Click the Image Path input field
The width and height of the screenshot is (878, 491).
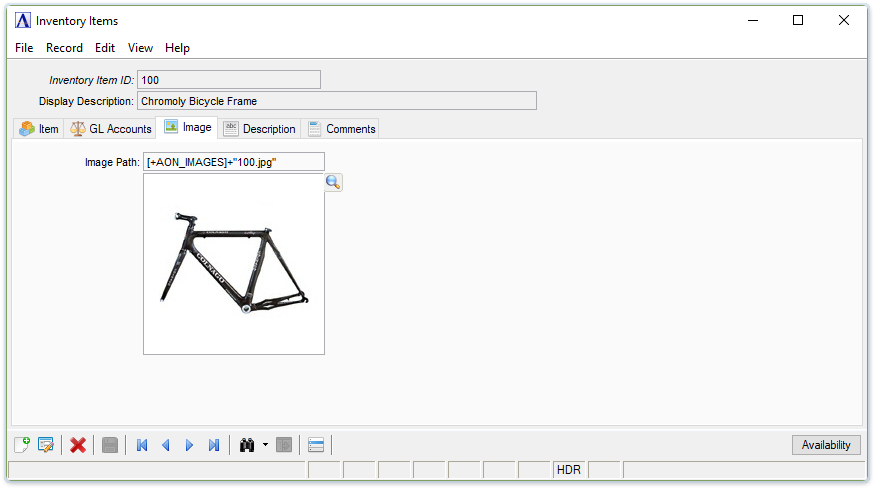point(234,162)
